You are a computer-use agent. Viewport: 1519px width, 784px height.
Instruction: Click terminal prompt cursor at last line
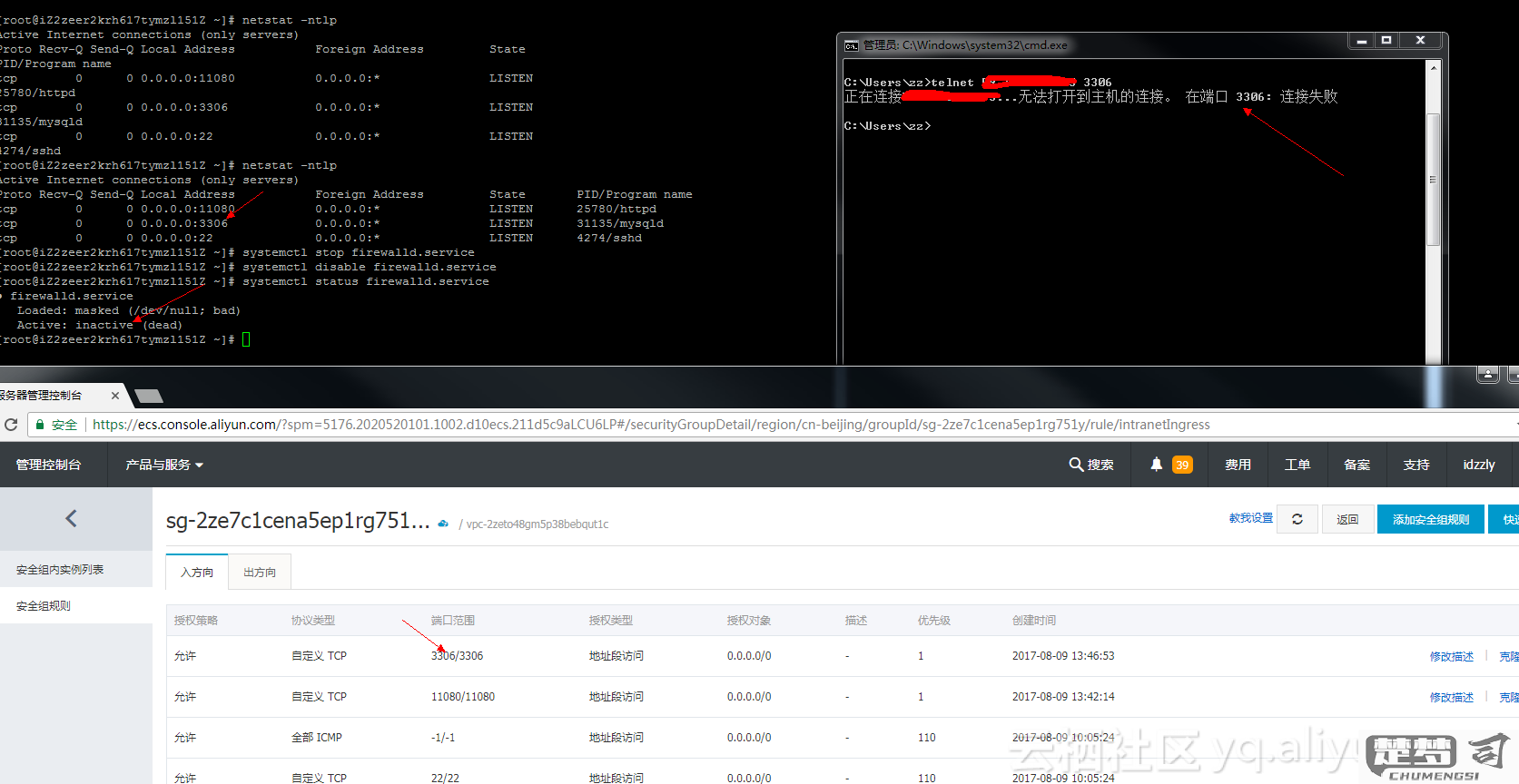coord(246,339)
